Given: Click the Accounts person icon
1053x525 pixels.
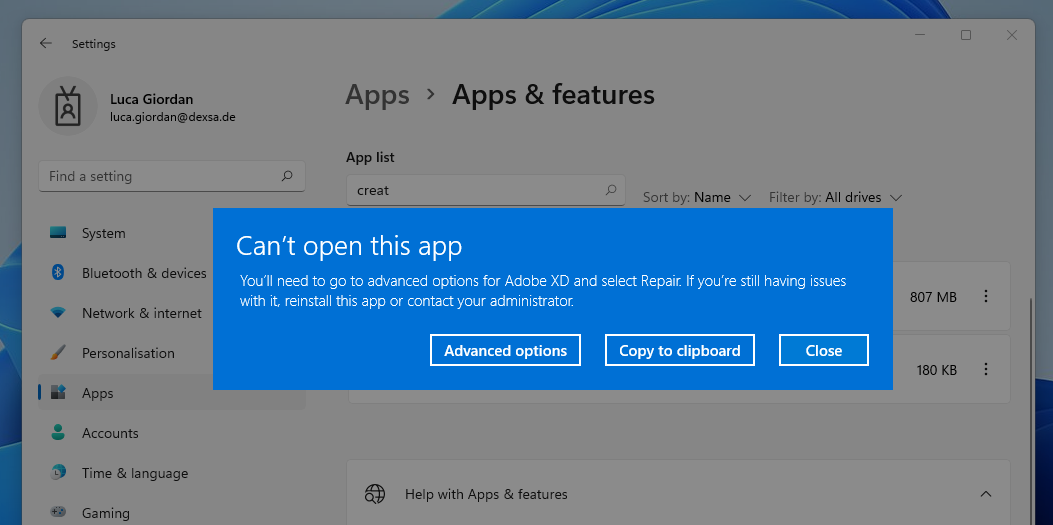Looking at the screenshot, I should (x=58, y=433).
